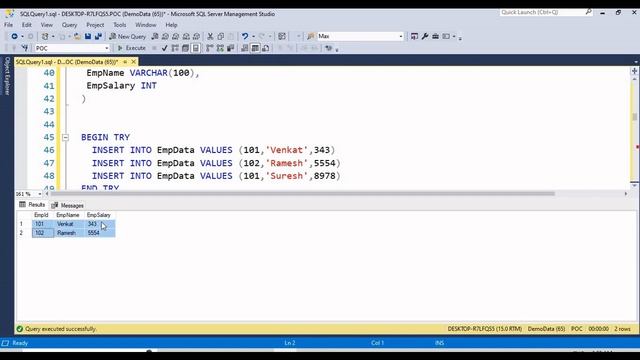Open the window layout dropdown arrow in the top toolbar

(x=454, y=36)
